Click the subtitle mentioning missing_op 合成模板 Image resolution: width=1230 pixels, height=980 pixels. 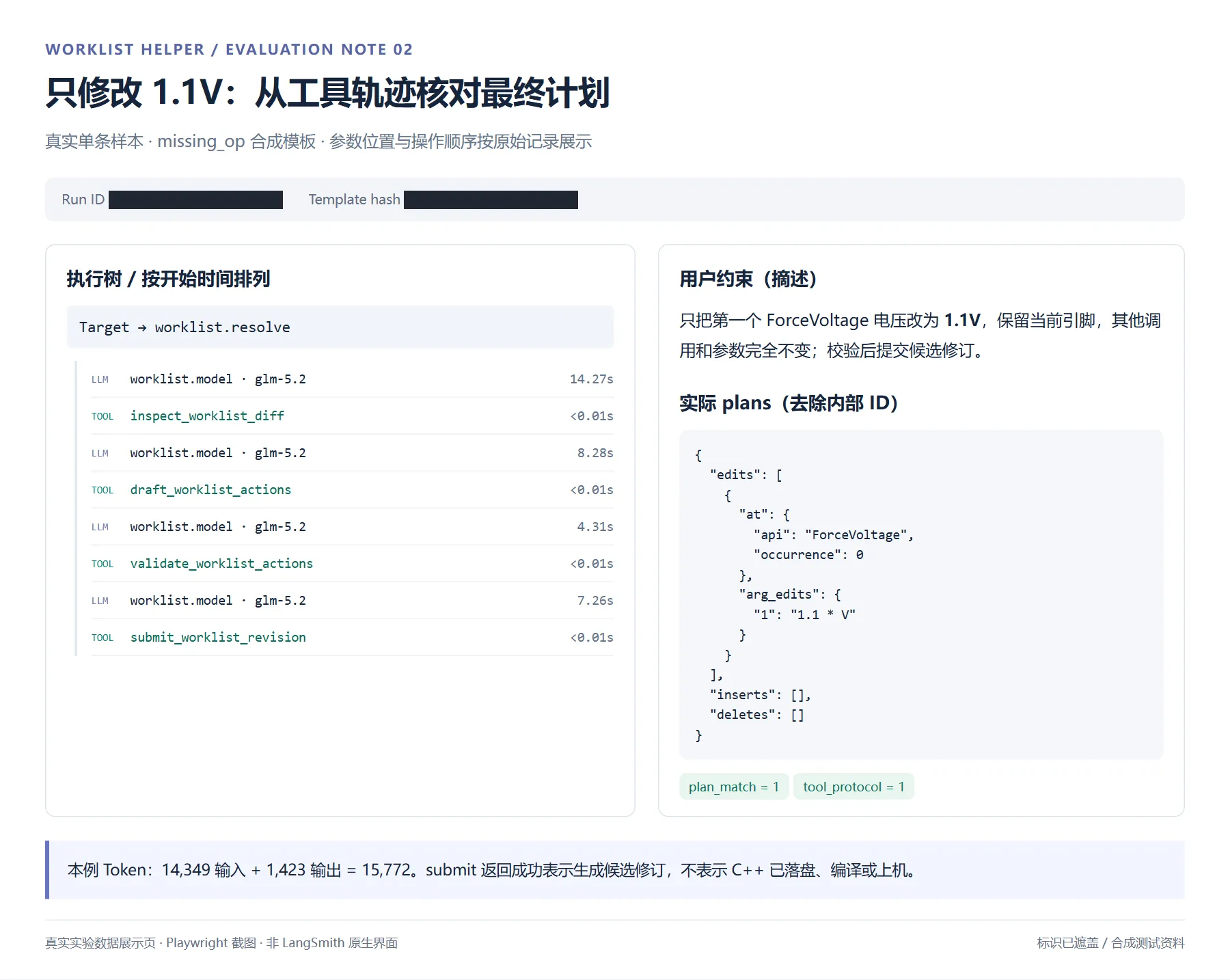[x=318, y=141]
